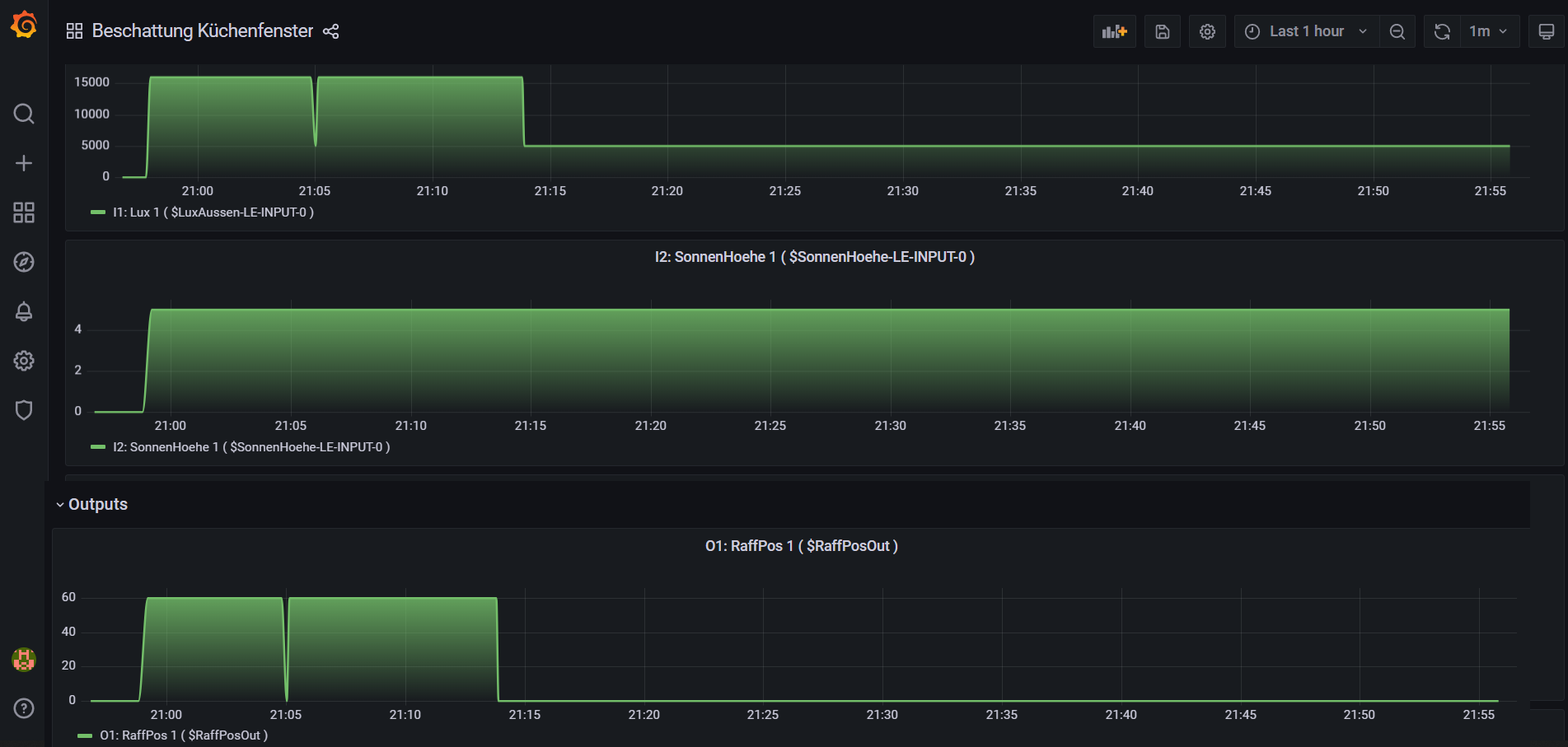Open panel menu of I2: SonnenHoehe 1 title
This screenshot has height=747, width=1568.
(x=815, y=257)
